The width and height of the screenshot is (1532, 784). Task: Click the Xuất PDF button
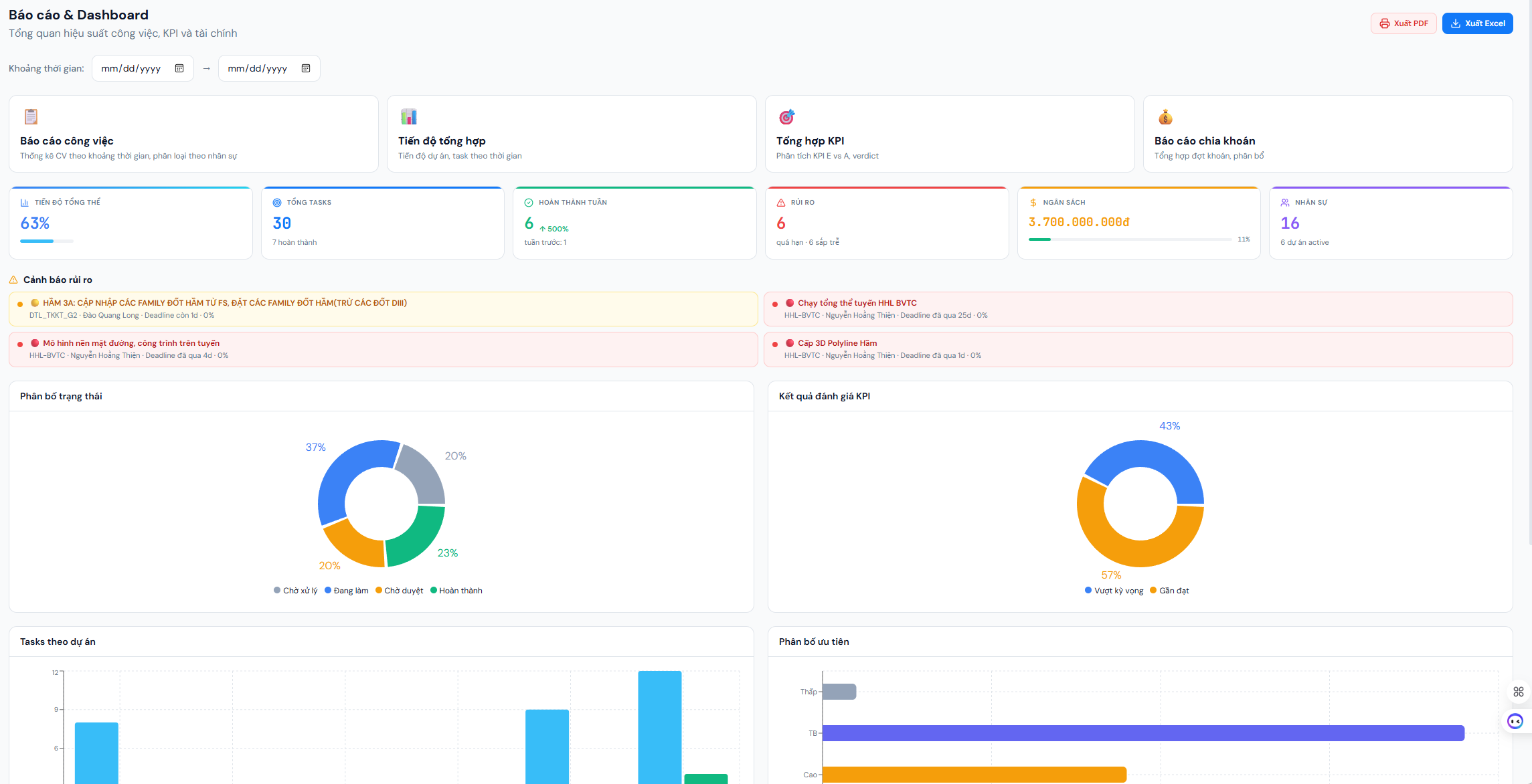(x=1403, y=23)
